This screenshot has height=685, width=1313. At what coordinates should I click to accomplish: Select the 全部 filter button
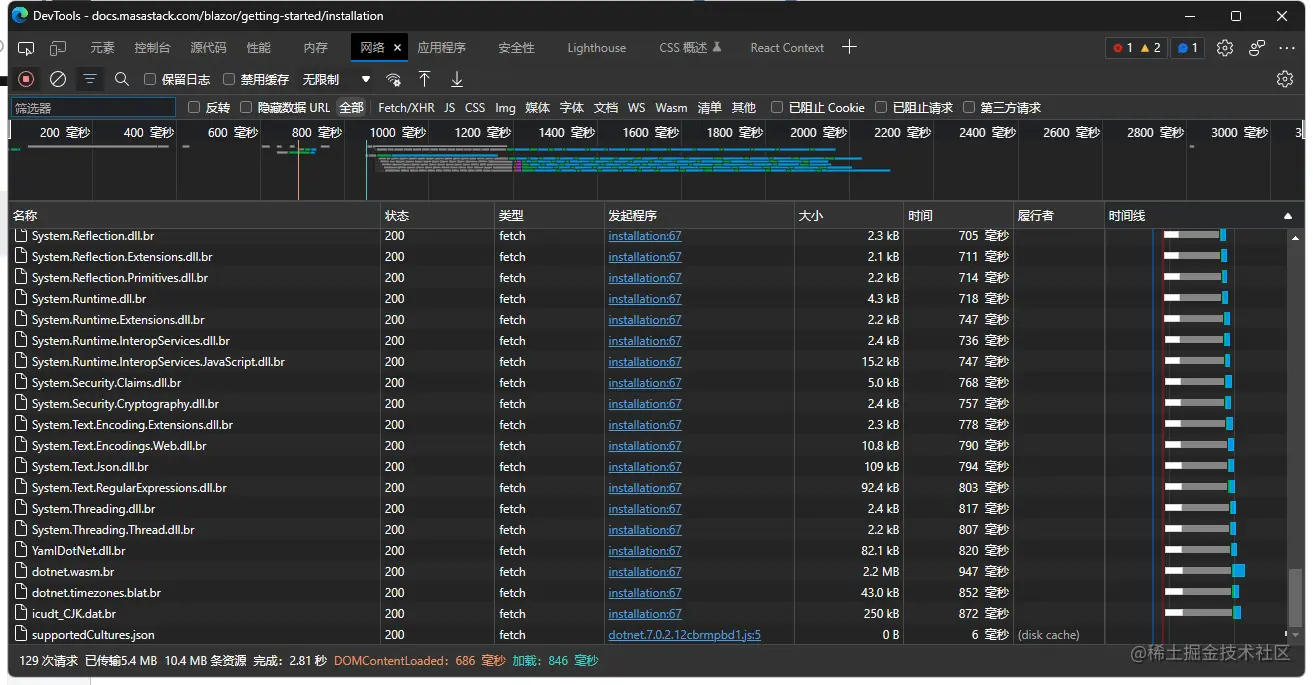[x=351, y=107]
